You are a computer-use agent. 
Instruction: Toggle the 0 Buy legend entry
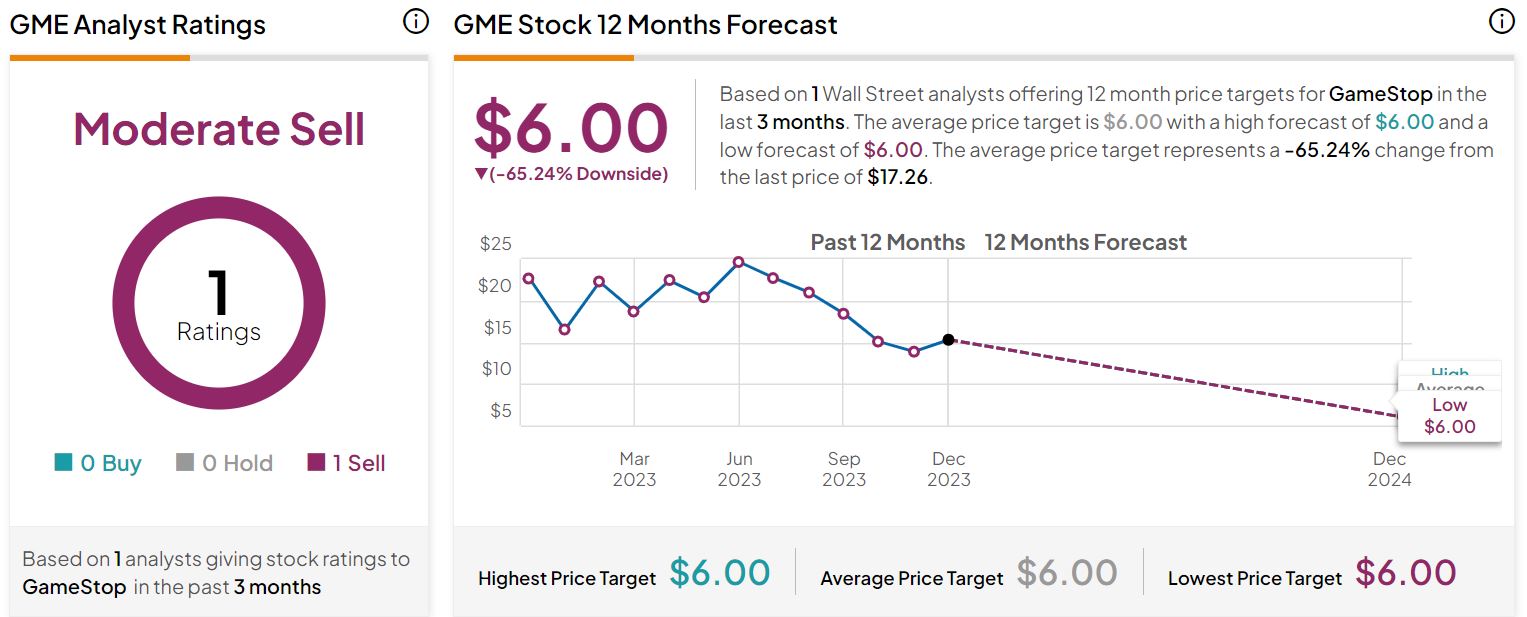pos(96,463)
